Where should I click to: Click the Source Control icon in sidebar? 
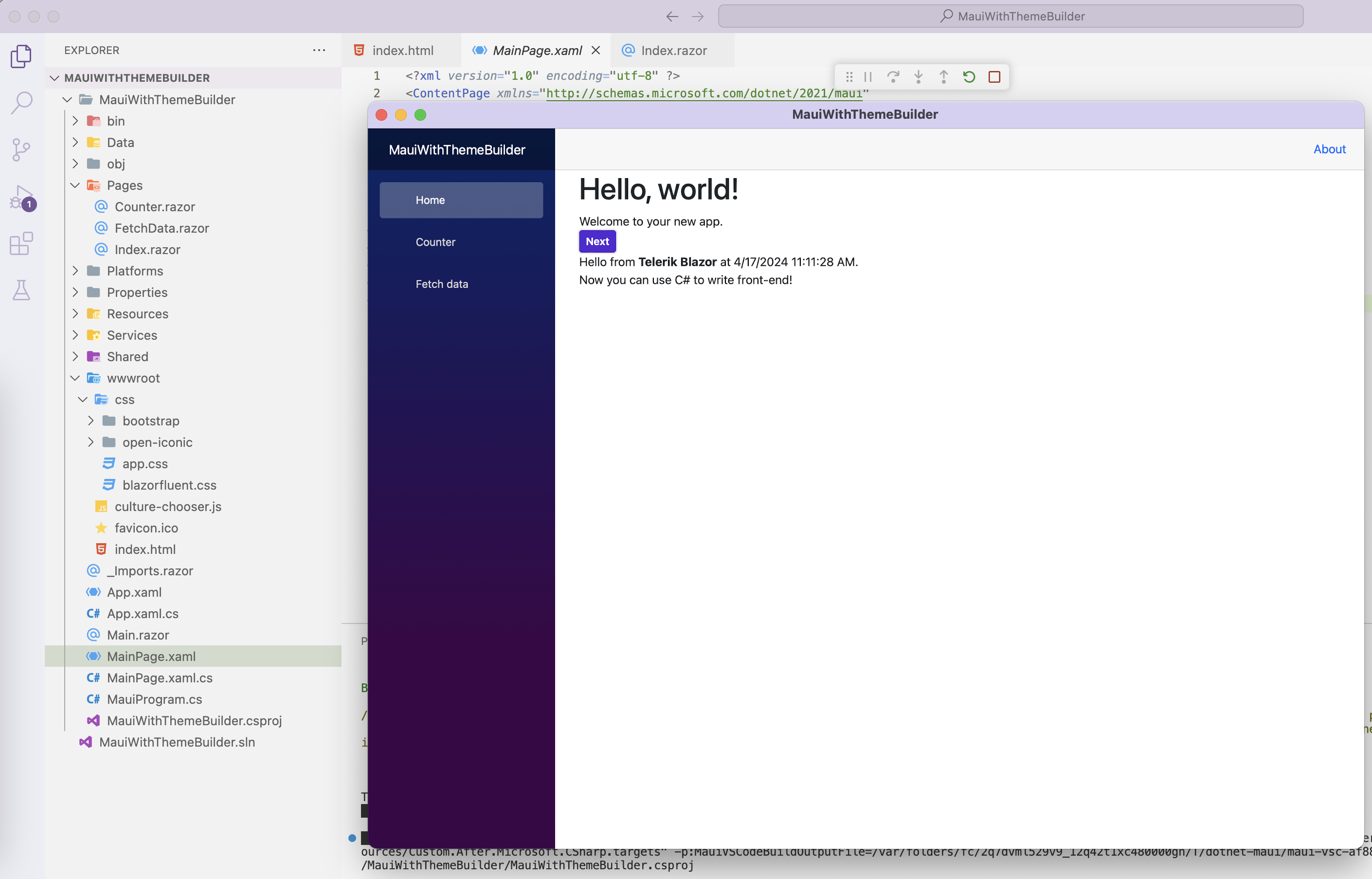point(22,149)
